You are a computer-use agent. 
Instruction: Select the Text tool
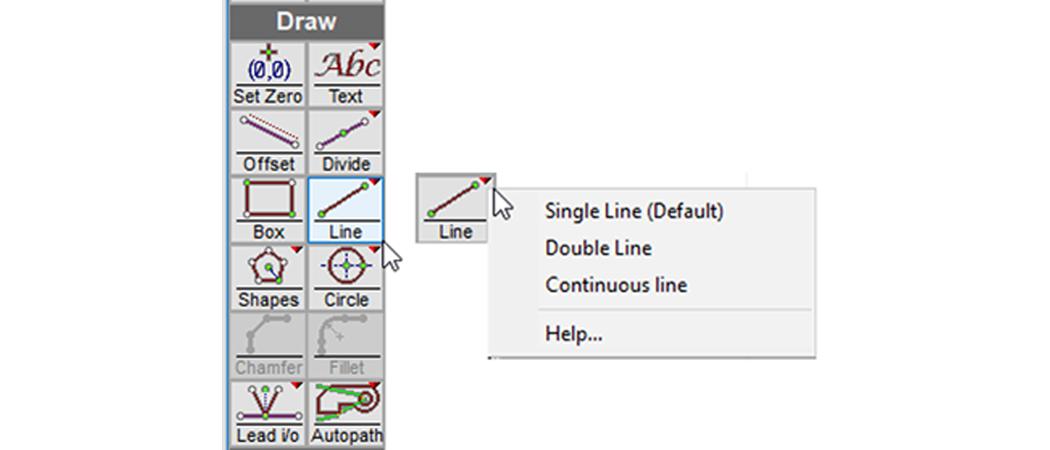click(x=346, y=74)
